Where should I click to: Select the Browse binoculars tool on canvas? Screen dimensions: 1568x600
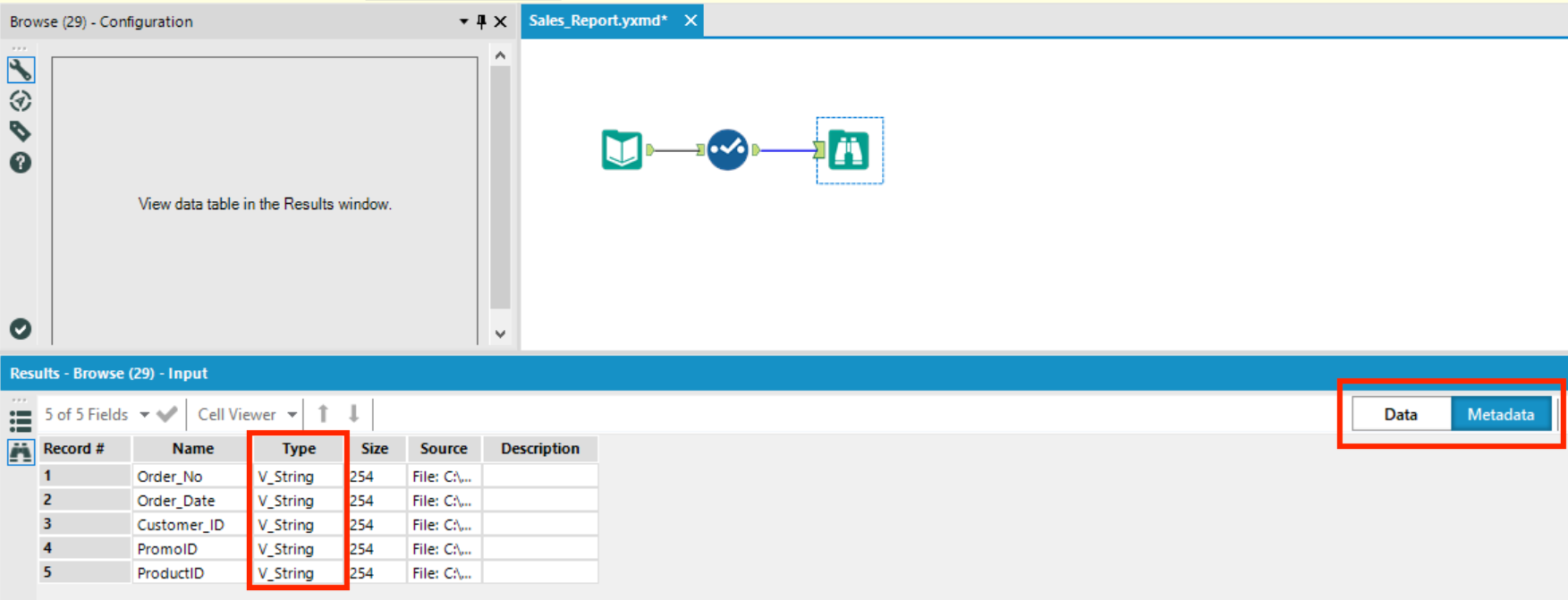pyautogui.click(x=848, y=150)
